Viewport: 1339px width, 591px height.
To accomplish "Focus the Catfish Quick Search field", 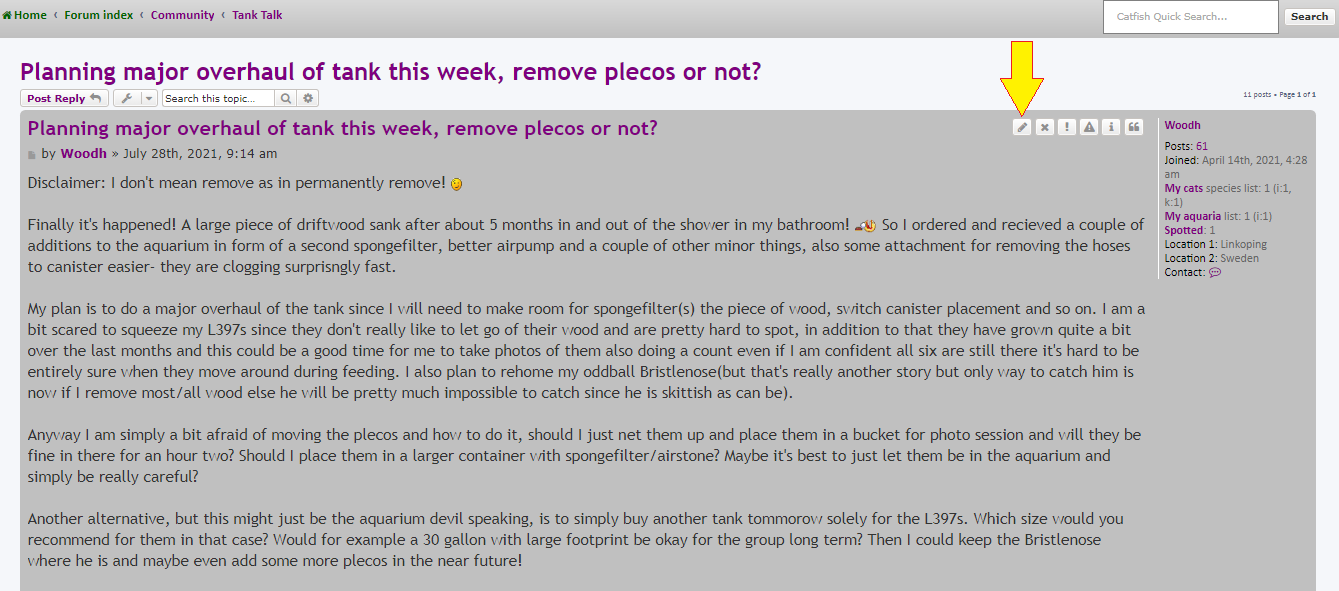I will pos(1191,17).
